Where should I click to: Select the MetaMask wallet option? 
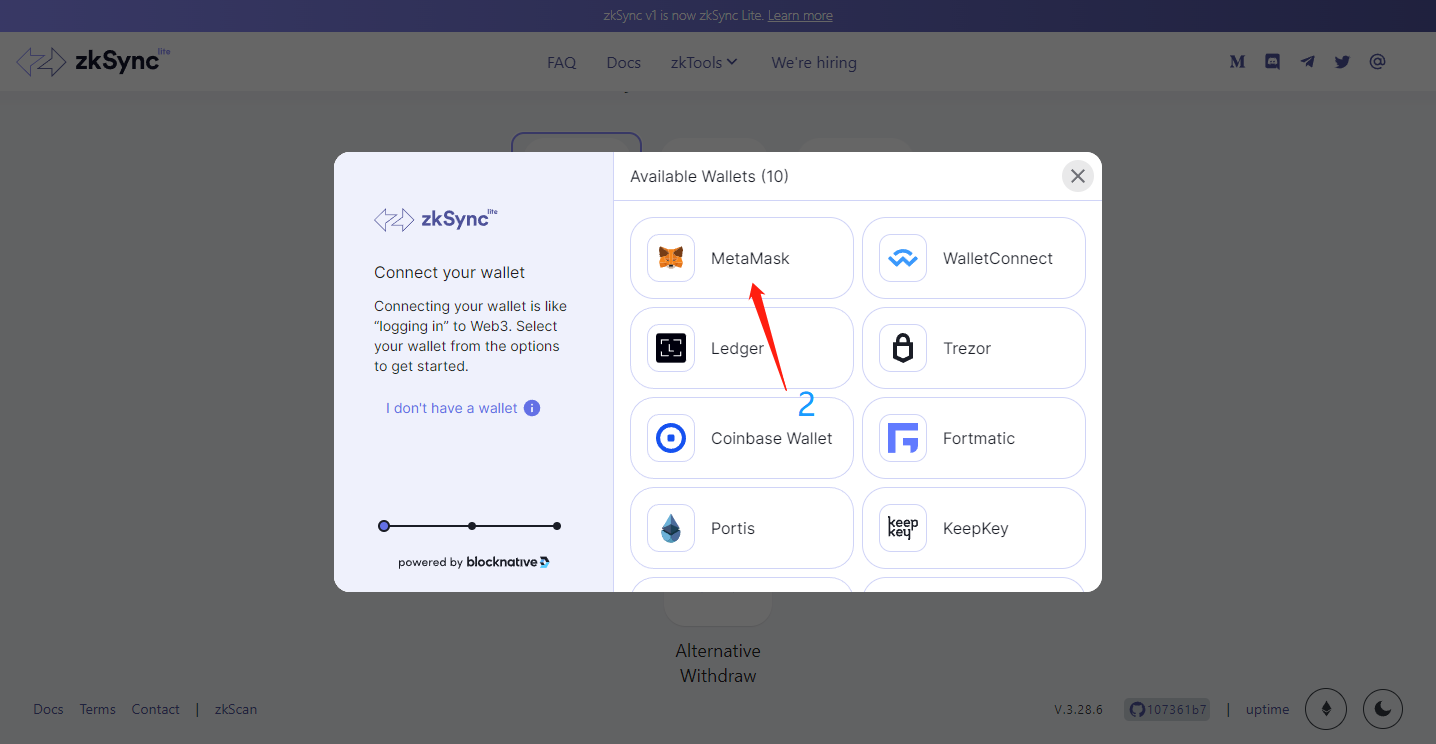point(741,258)
